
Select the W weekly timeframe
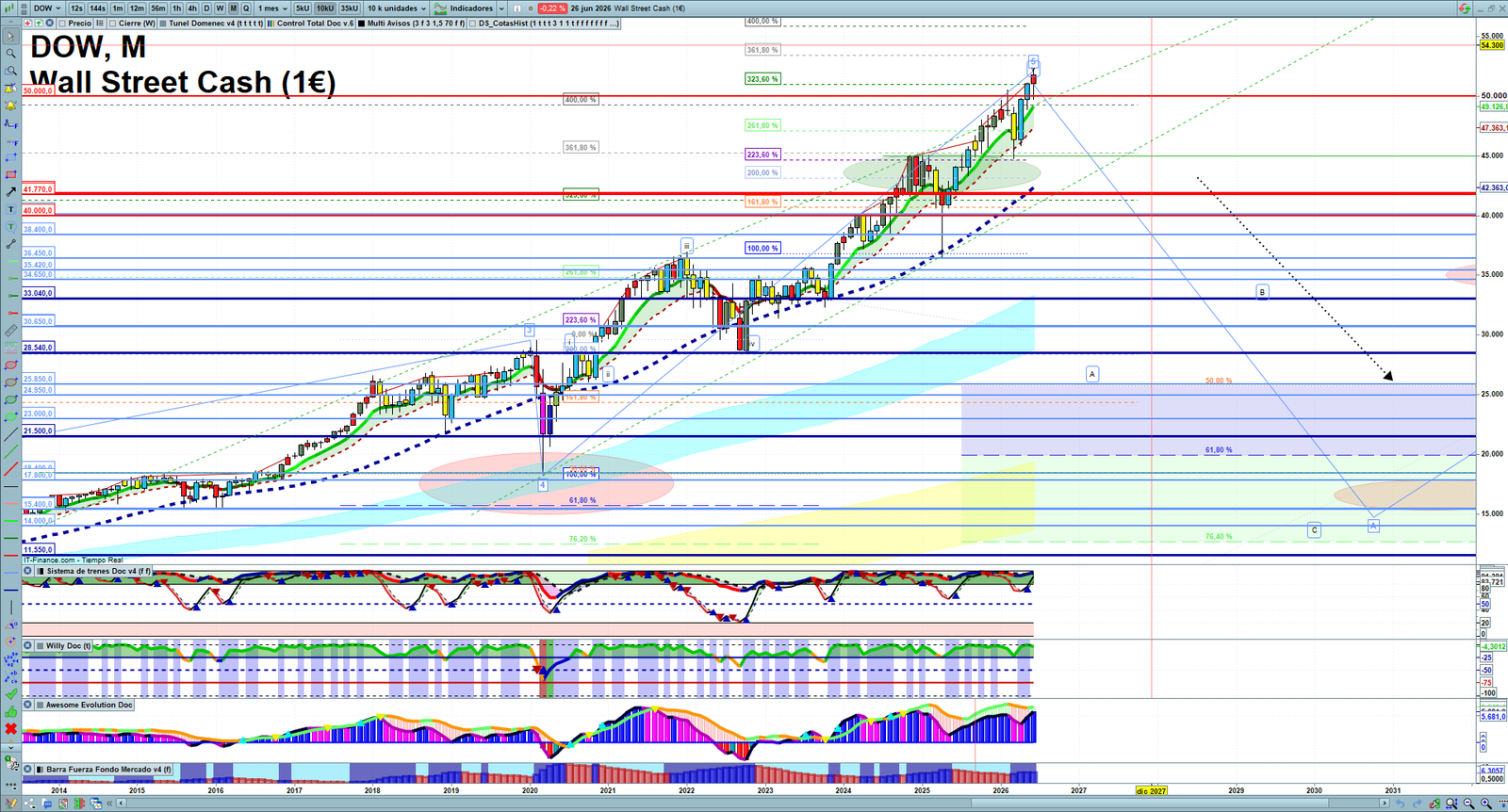pos(220,8)
